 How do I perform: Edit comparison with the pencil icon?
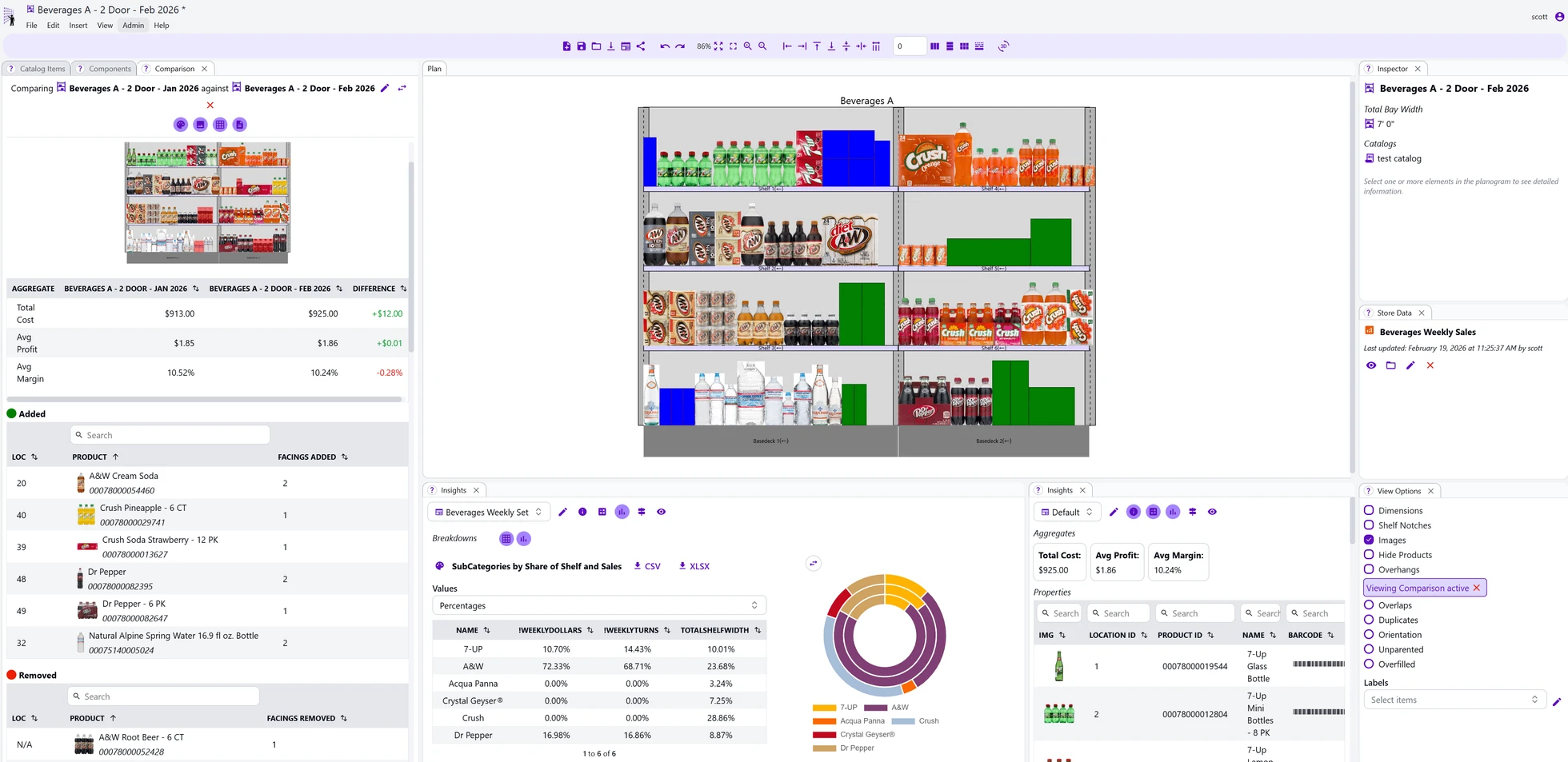pyautogui.click(x=385, y=88)
